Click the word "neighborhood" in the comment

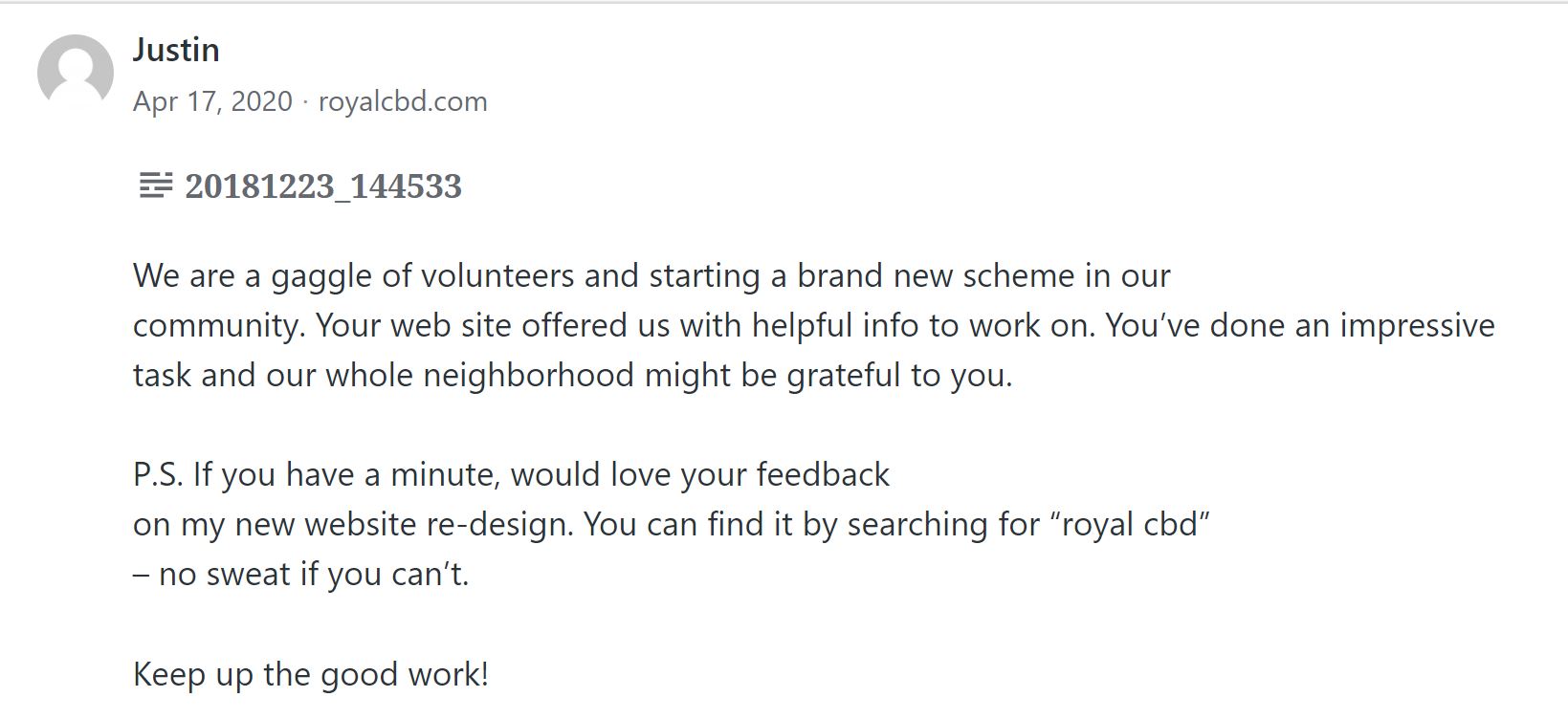click(529, 375)
